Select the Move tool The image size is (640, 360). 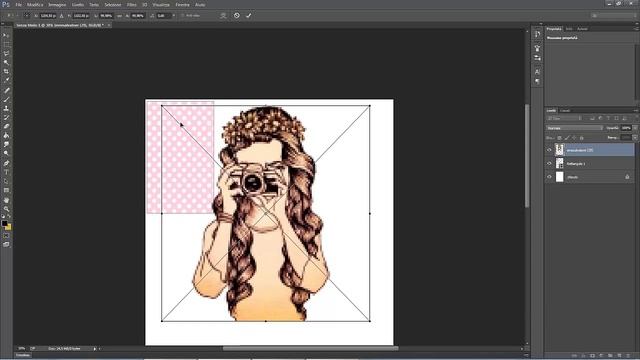tap(6, 36)
